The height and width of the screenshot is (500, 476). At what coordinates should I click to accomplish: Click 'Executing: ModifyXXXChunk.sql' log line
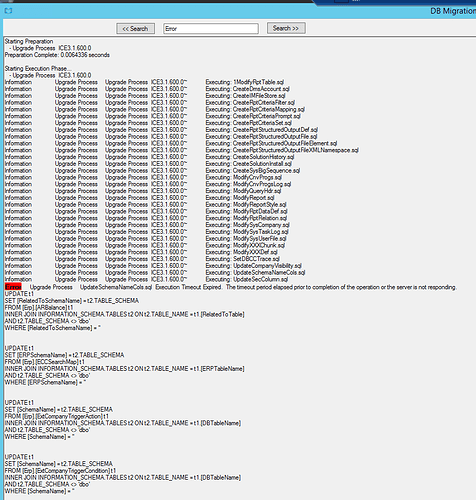pyautogui.click(x=245, y=245)
